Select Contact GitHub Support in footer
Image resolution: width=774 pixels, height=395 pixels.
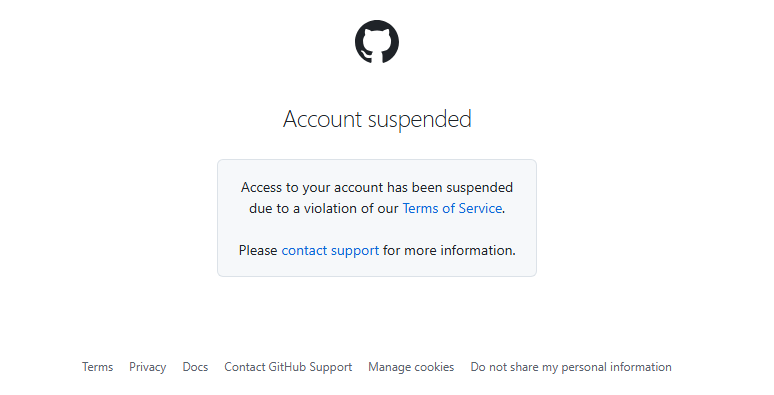[288, 367]
